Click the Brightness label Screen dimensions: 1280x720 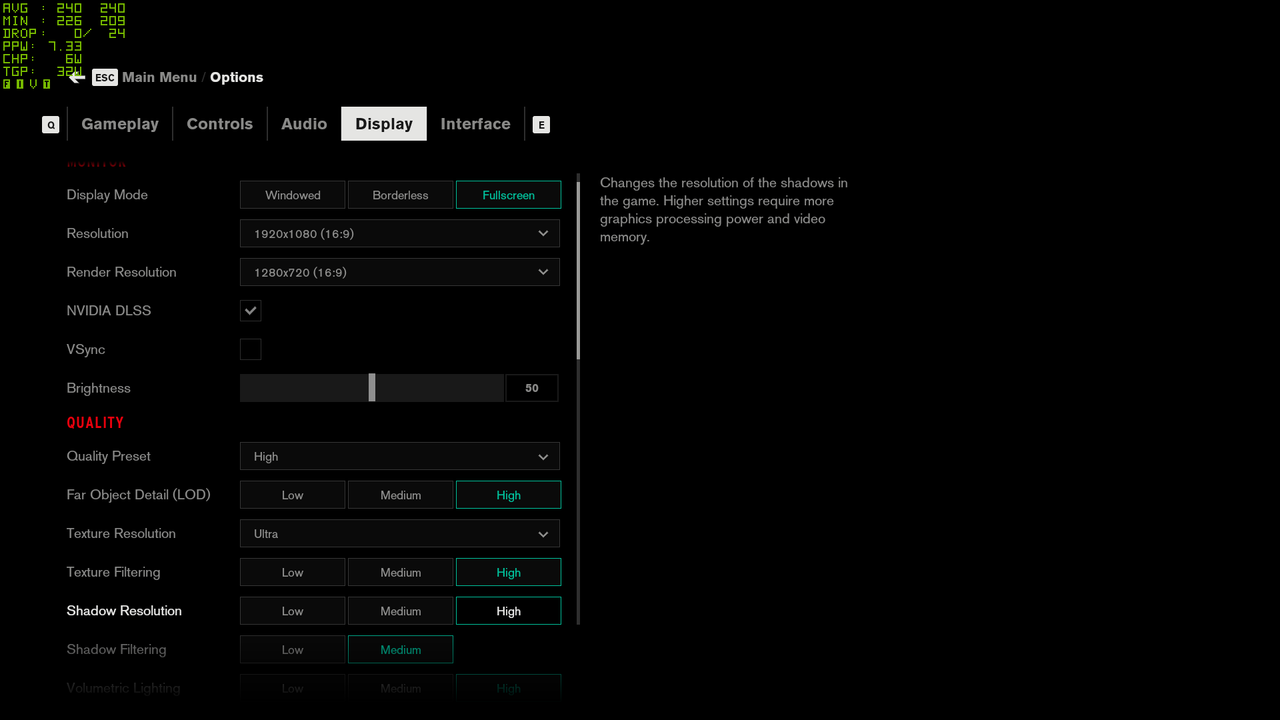click(x=98, y=388)
